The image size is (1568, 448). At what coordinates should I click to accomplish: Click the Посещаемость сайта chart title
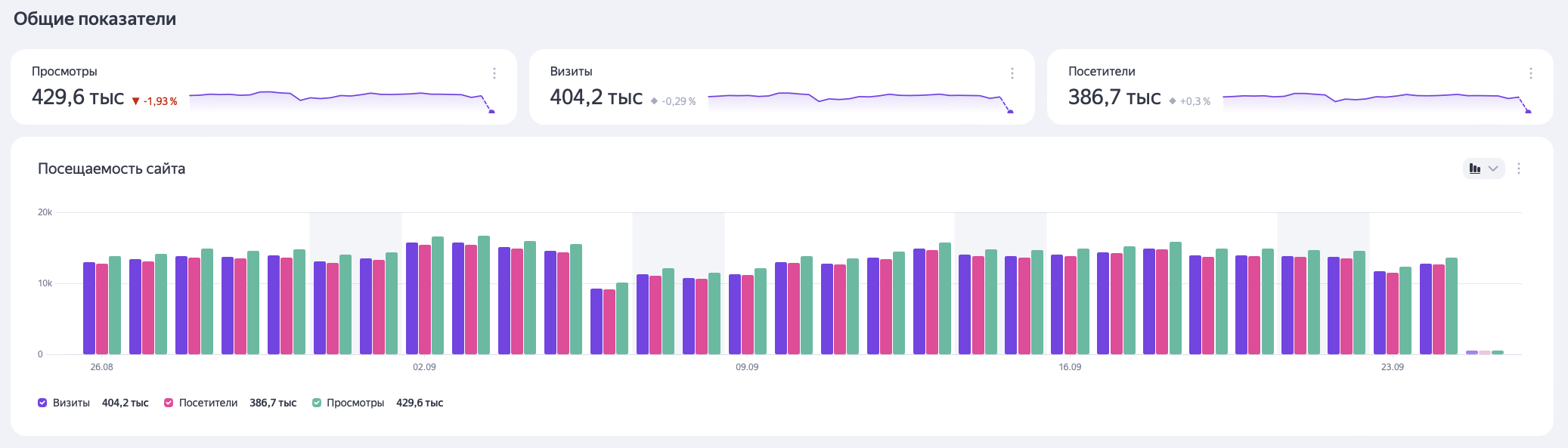point(111,168)
